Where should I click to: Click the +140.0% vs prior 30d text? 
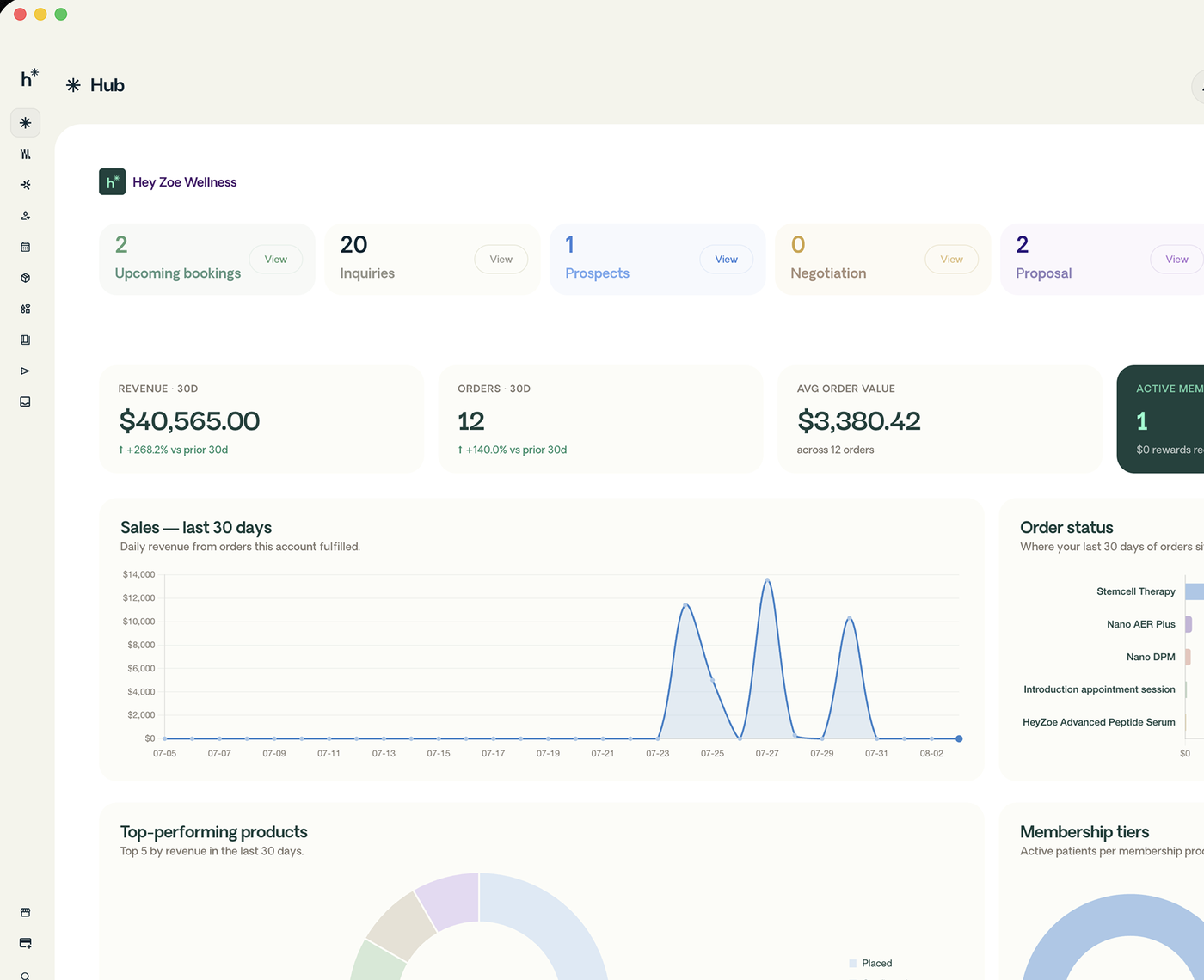(x=513, y=450)
